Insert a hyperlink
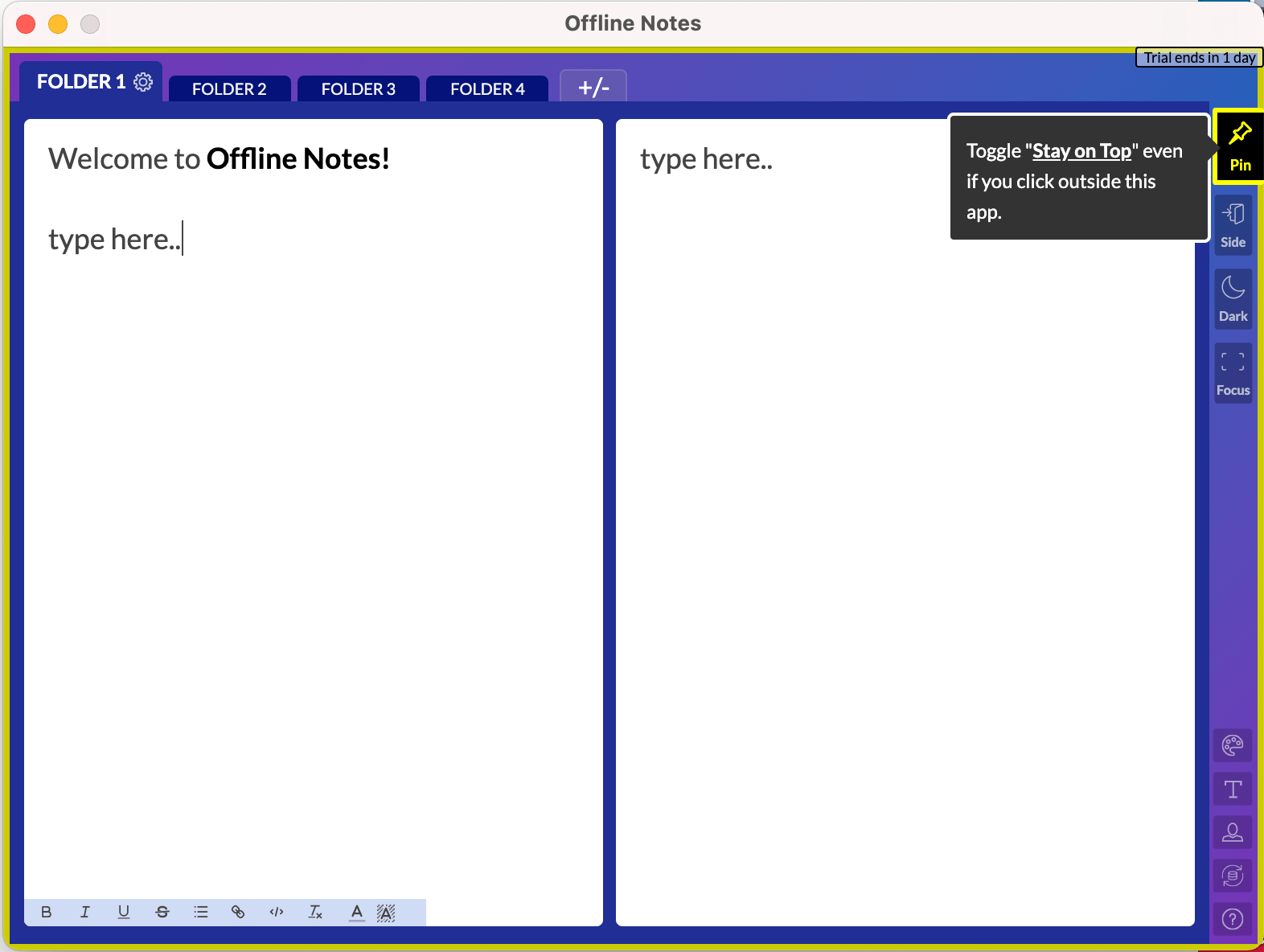Image resolution: width=1264 pixels, height=952 pixels. tap(238, 912)
